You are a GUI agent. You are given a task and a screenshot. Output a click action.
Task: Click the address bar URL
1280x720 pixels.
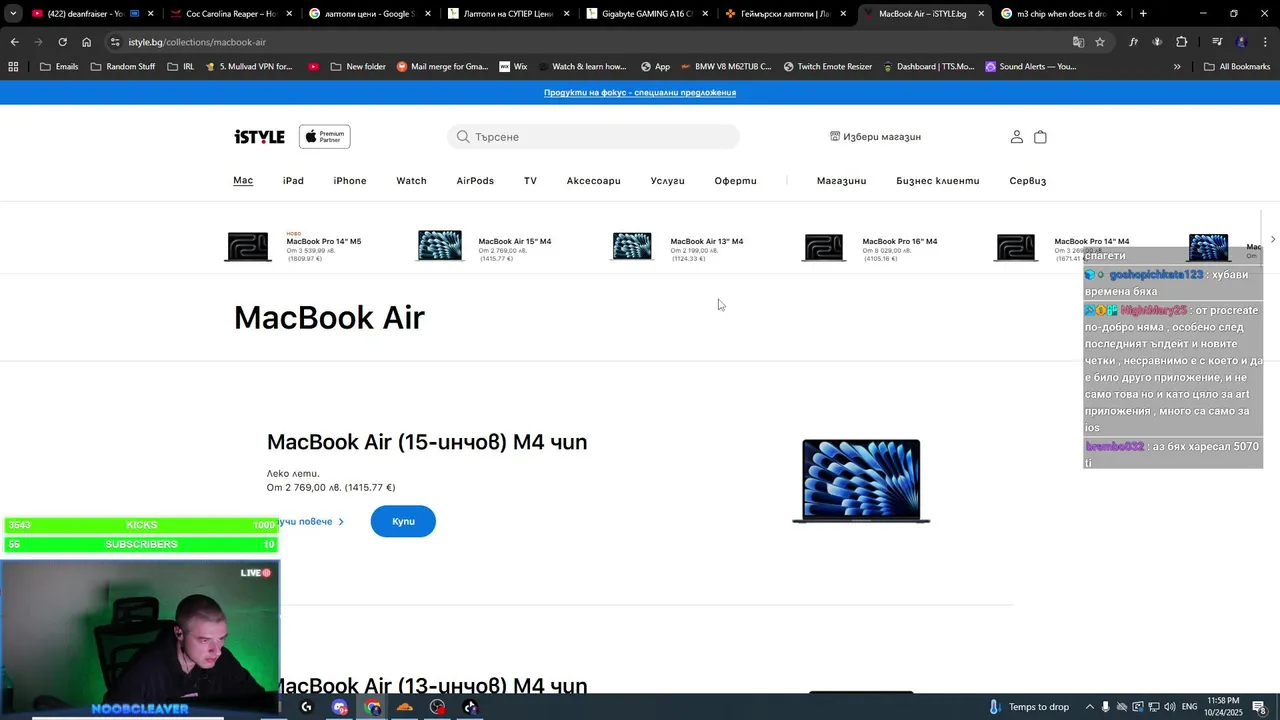pyautogui.click(x=197, y=42)
